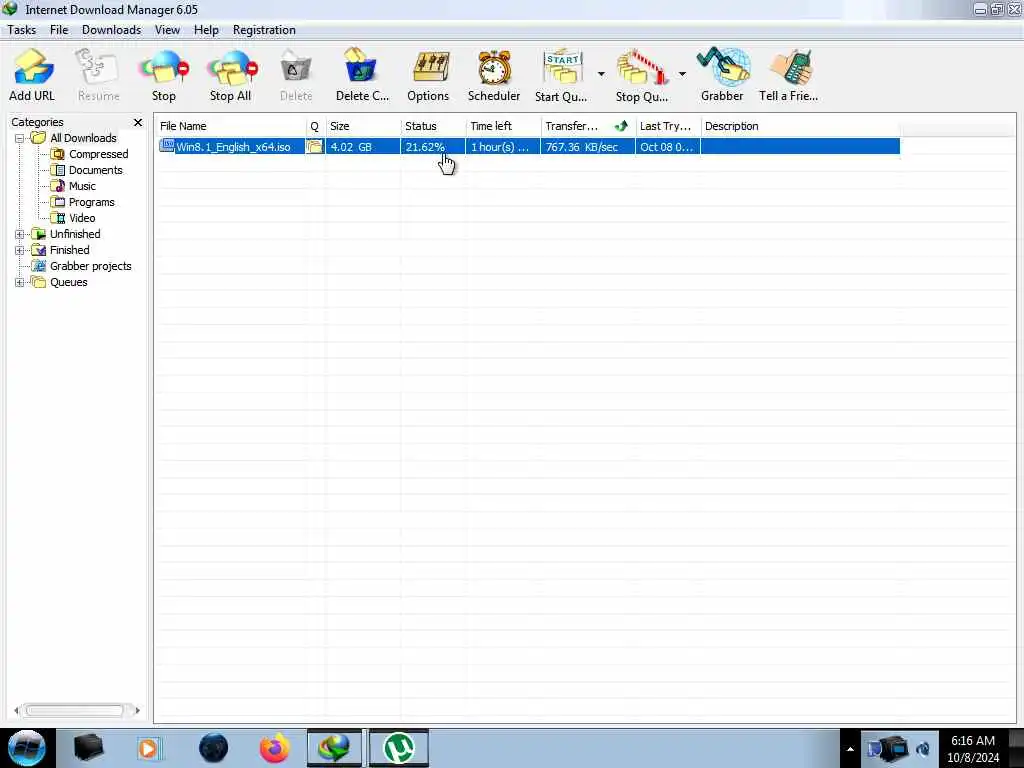The width and height of the screenshot is (1024, 768).
Task: Expand the Unfinished category node
Action: point(20,234)
